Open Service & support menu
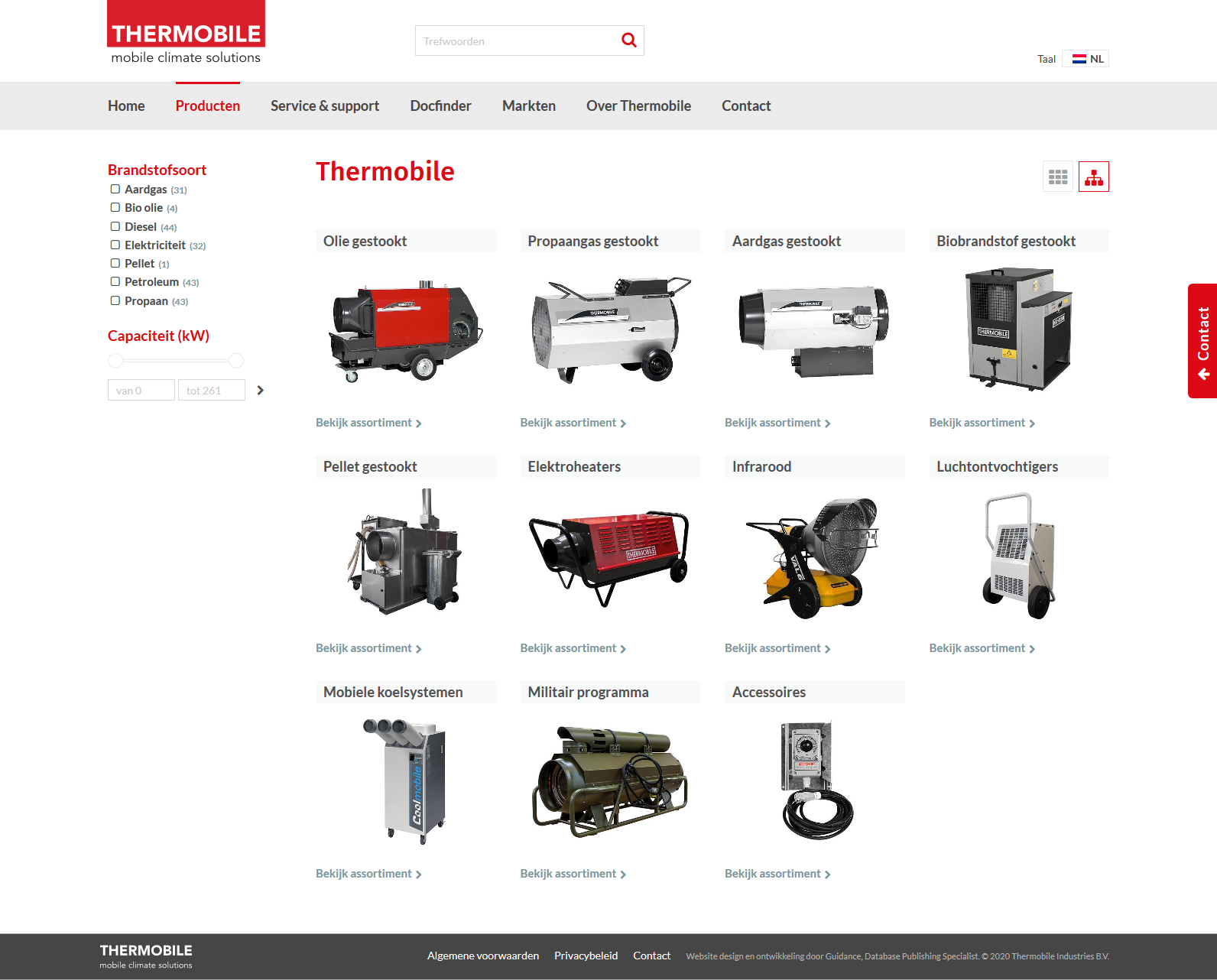This screenshot has height=980, width=1217. pos(325,106)
